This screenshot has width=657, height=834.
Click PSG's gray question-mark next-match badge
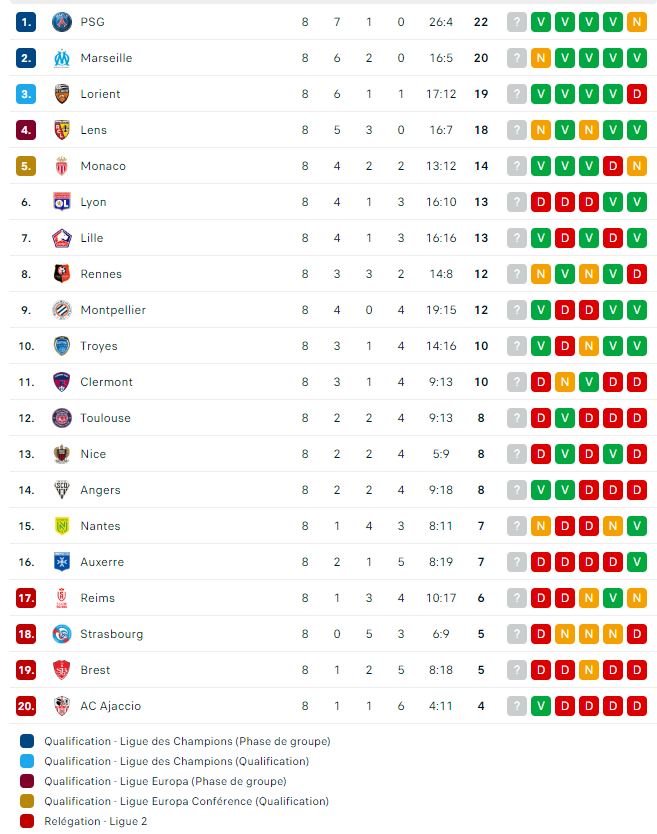[517, 22]
